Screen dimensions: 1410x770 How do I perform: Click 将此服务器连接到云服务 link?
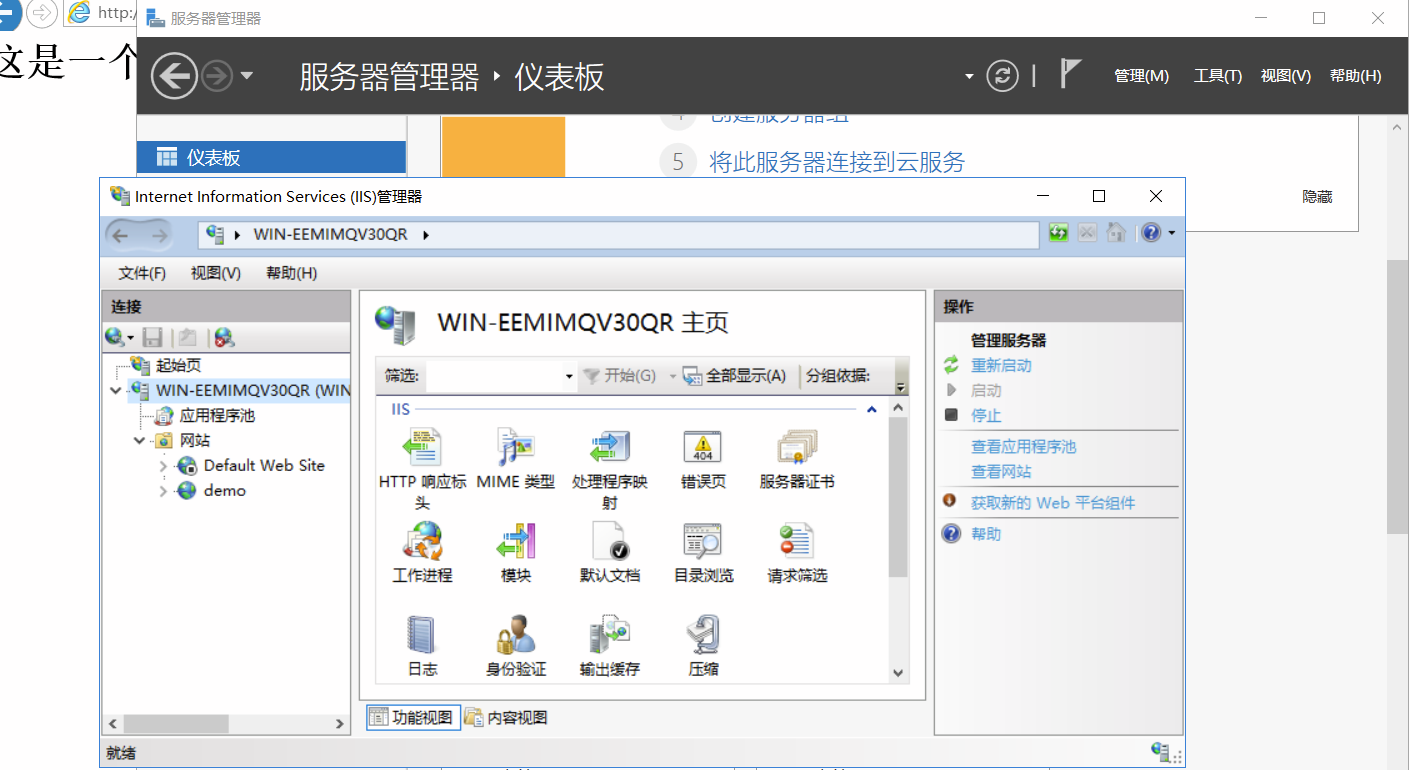tap(837, 162)
